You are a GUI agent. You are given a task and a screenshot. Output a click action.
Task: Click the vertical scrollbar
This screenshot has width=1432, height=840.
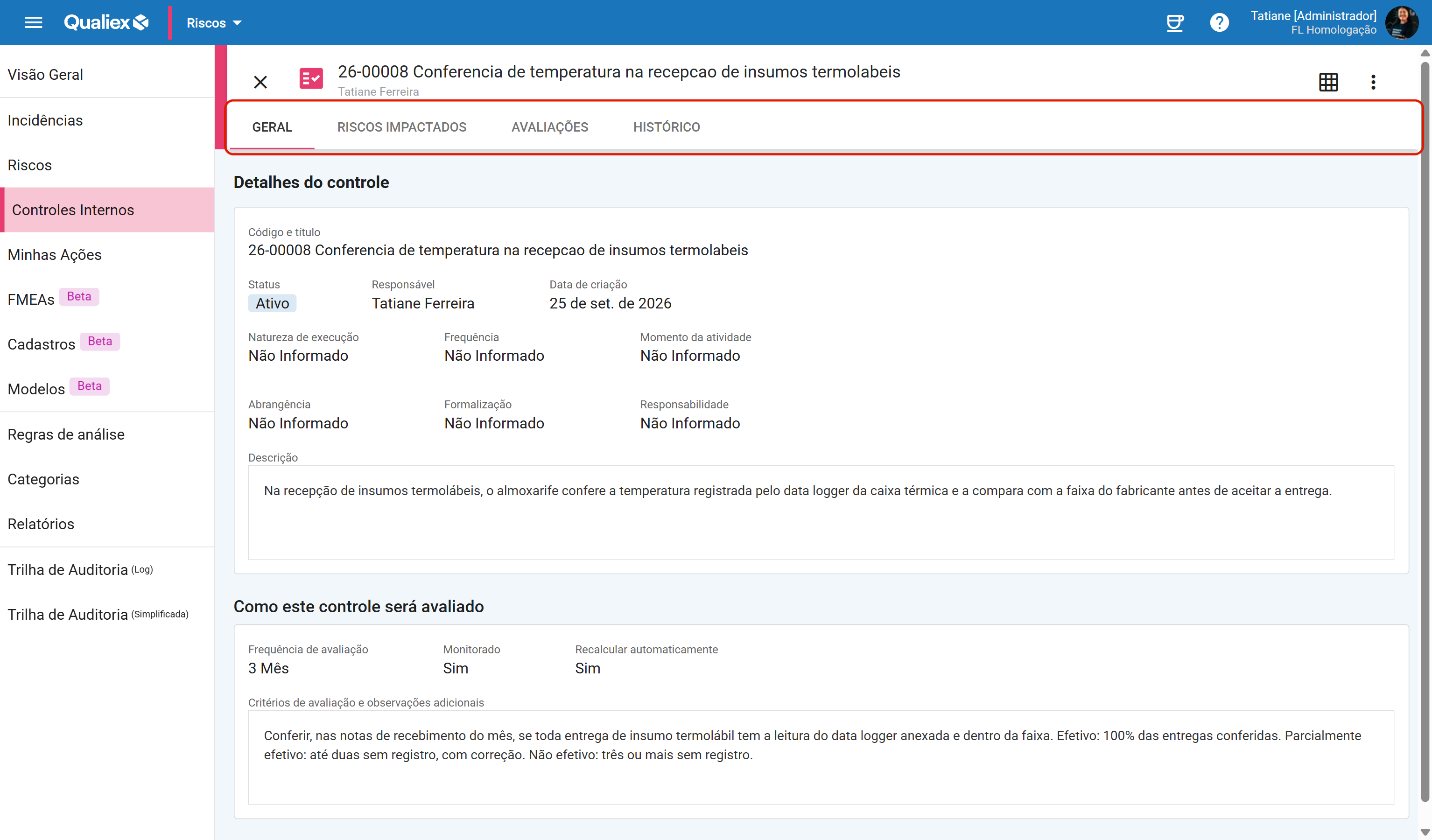[1425, 432]
